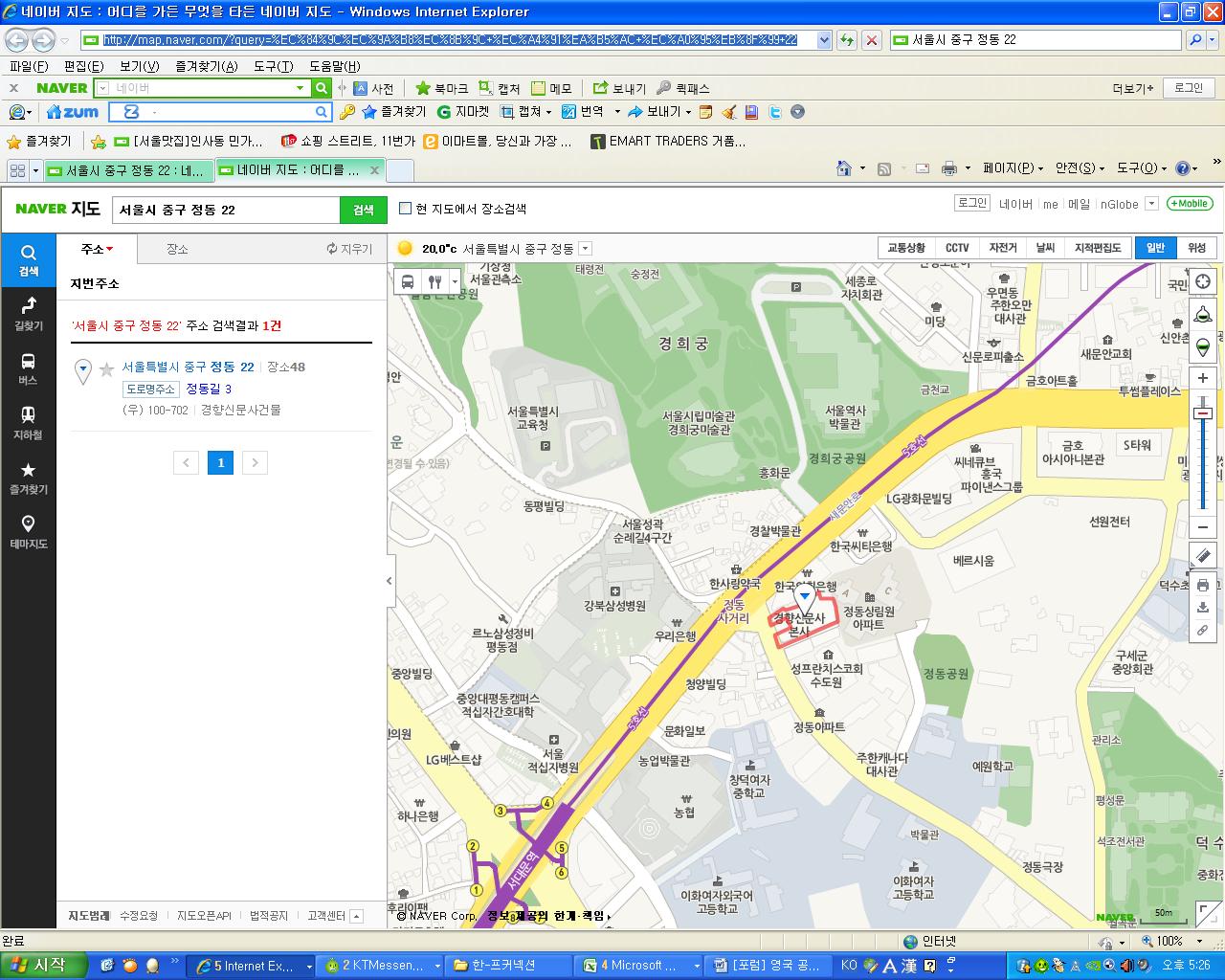Open the 즐겨찾기 star in Naver Map sidebar

point(28,477)
